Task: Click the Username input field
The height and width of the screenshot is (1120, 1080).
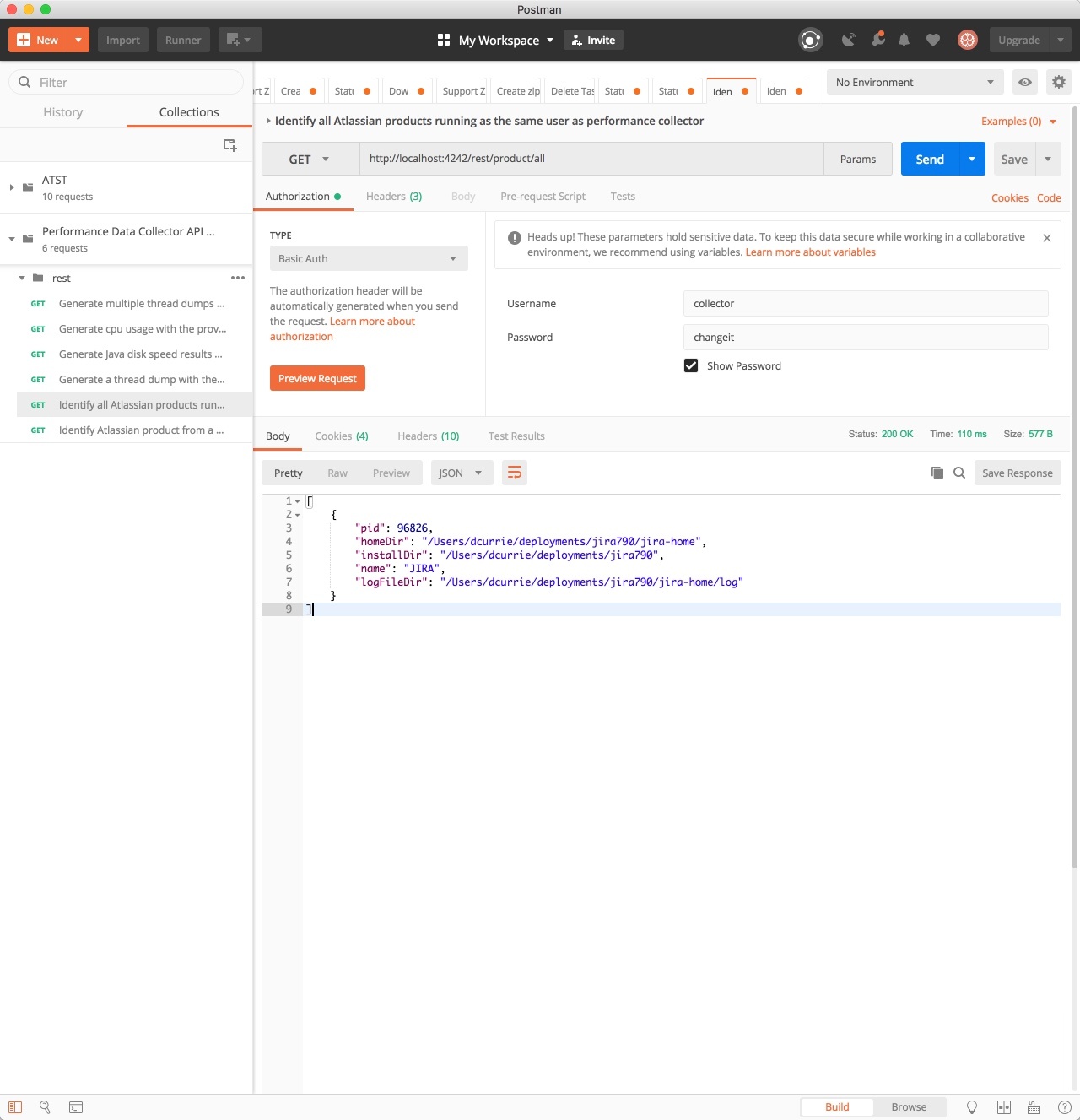Action: [x=866, y=303]
